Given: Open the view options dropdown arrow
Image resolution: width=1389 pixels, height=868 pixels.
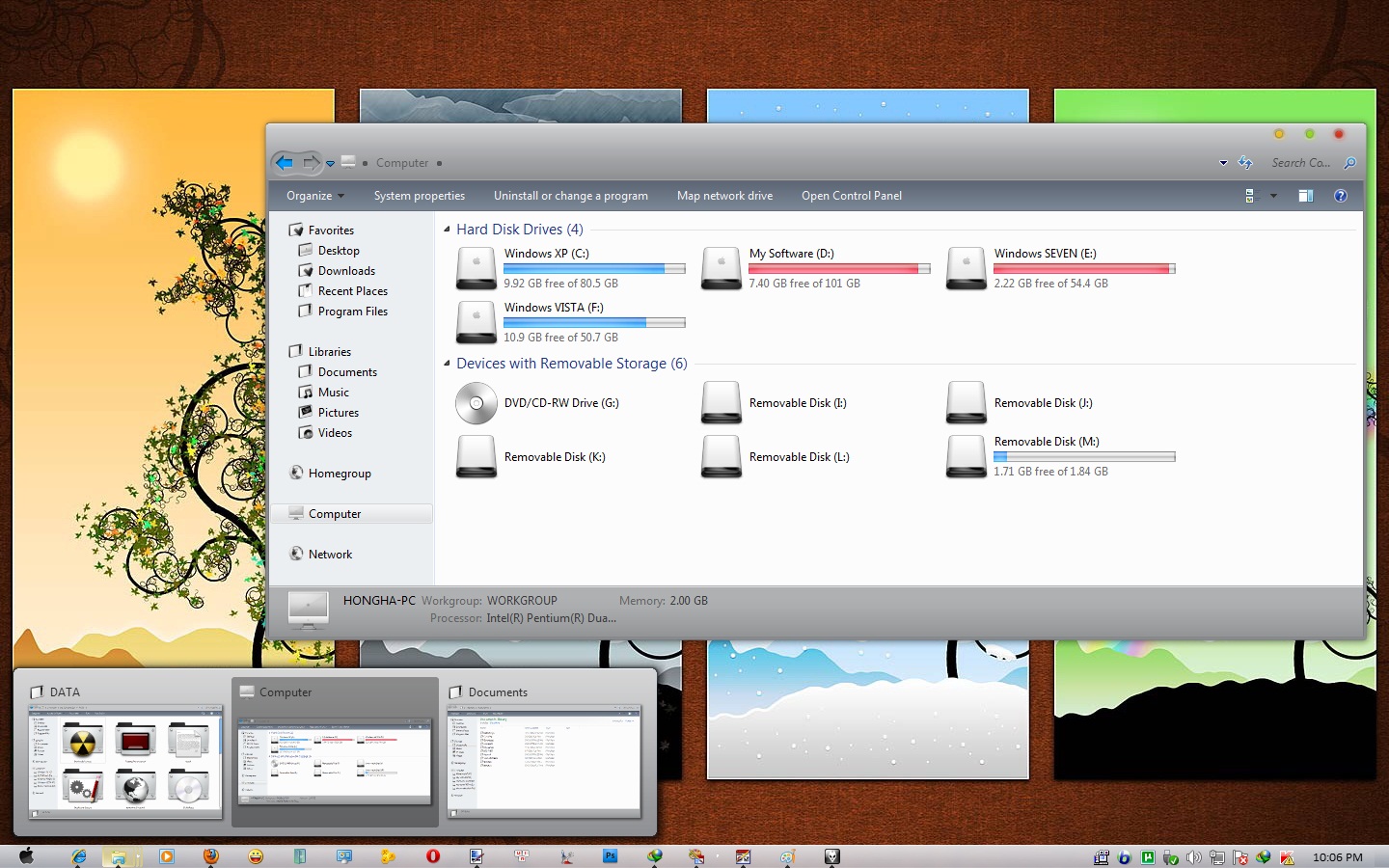Looking at the screenshot, I should pyautogui.click(x=1273, y=196).
